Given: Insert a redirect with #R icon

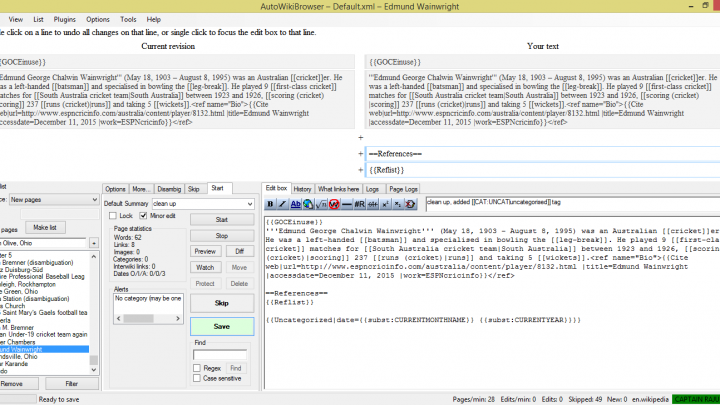Looking at the screenshot, I should [x=359, y=204].
